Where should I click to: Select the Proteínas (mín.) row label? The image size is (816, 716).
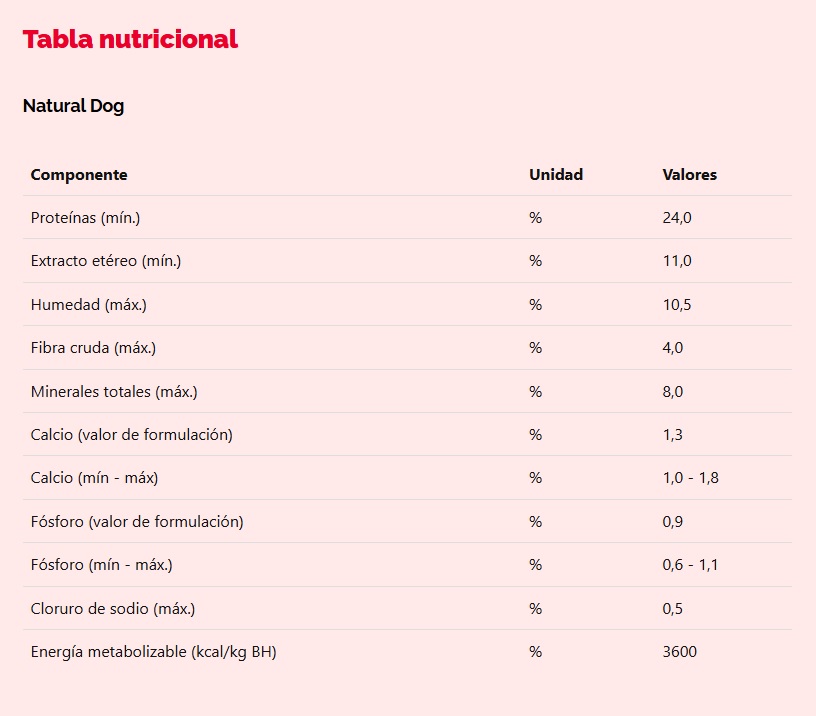(85, 218)
